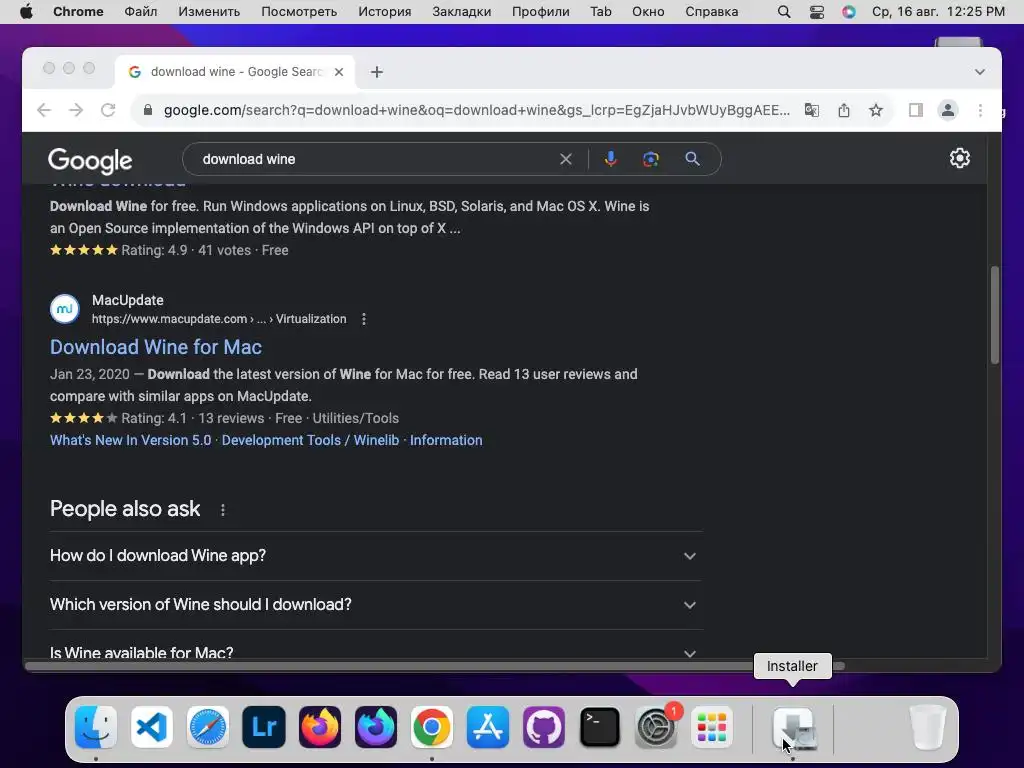The height and width of the screenshot is (768, 1024).
Task: Start voice search with microphone
Action: click(610, 159)
